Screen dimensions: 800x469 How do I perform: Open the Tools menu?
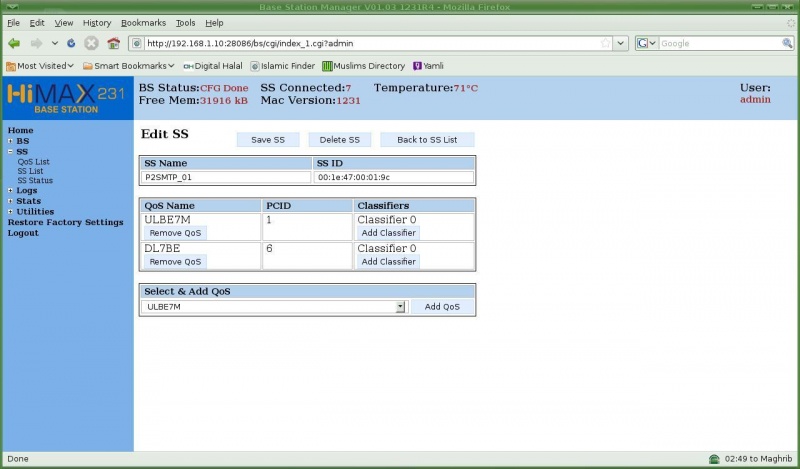pos(185,22)
